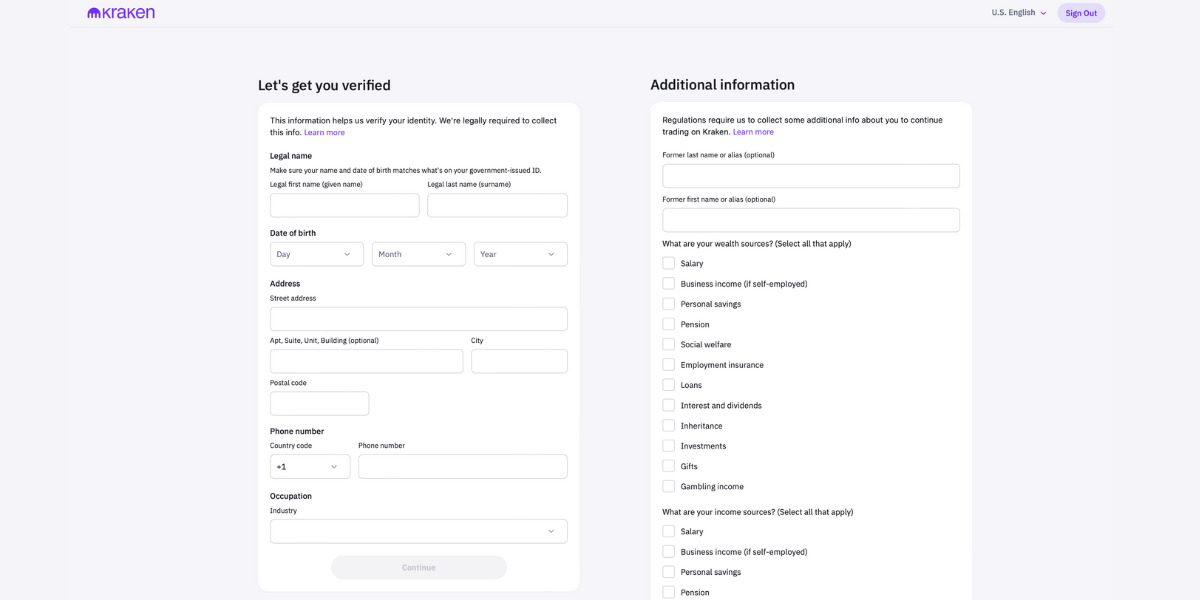Image resolution: width=1200 pixels, height=600 pixels.
Task: Check the Pension wealth source
Action: point(668,323)
